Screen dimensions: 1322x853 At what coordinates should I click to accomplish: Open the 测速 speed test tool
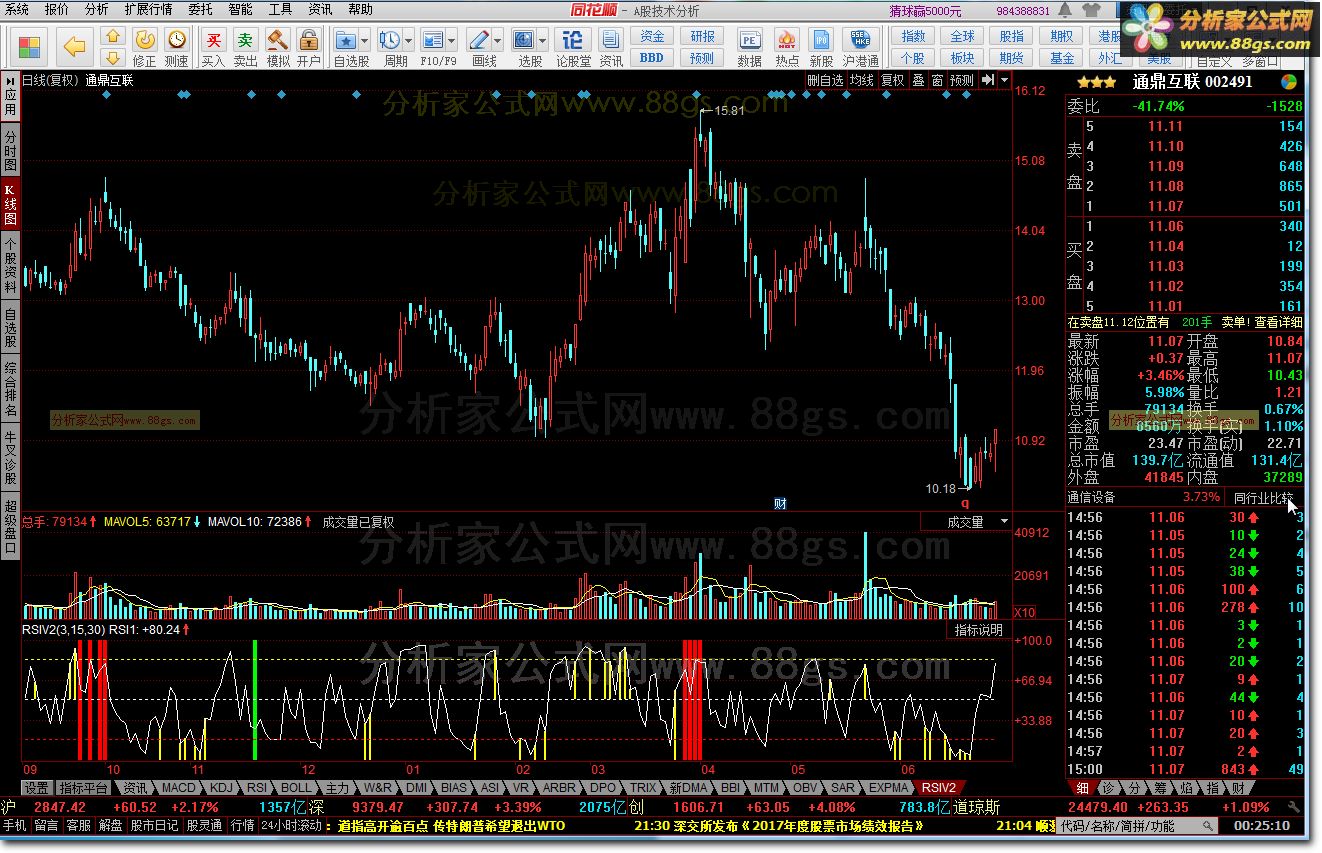coord(176,47)
